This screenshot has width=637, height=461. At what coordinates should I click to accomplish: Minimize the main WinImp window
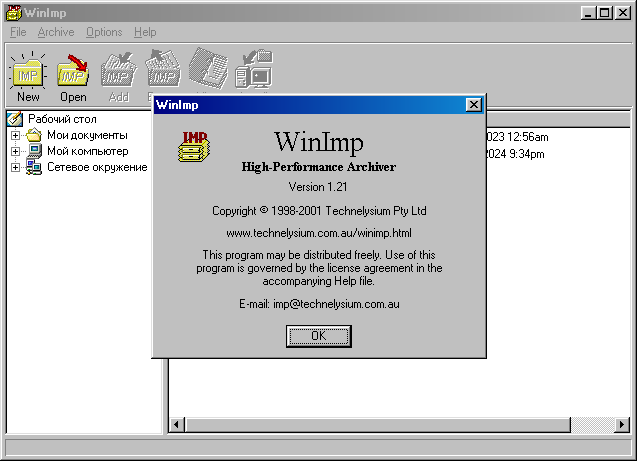tap(588, 13)
